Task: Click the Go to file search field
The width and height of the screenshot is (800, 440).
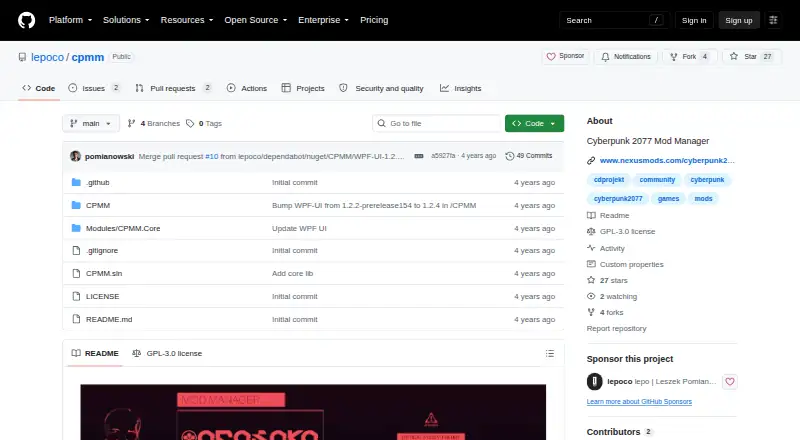Action: tap(437, 124)
